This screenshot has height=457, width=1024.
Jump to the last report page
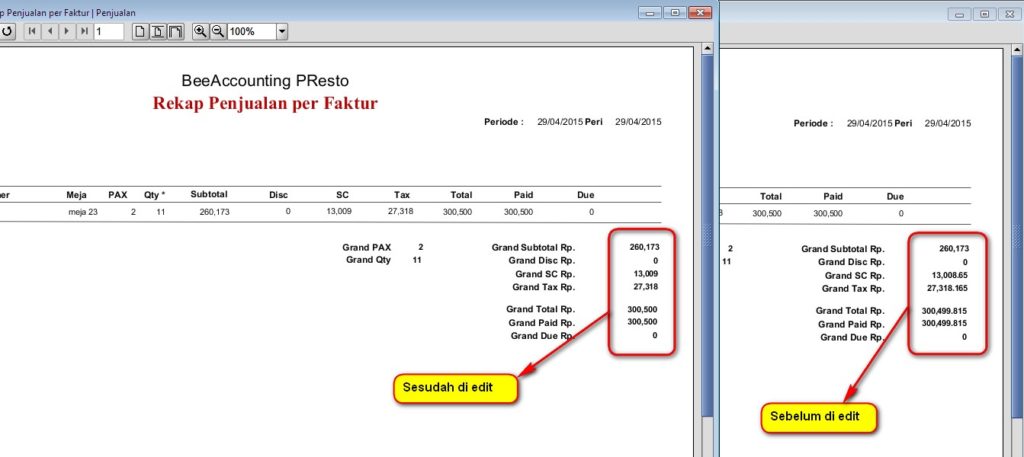84,32
